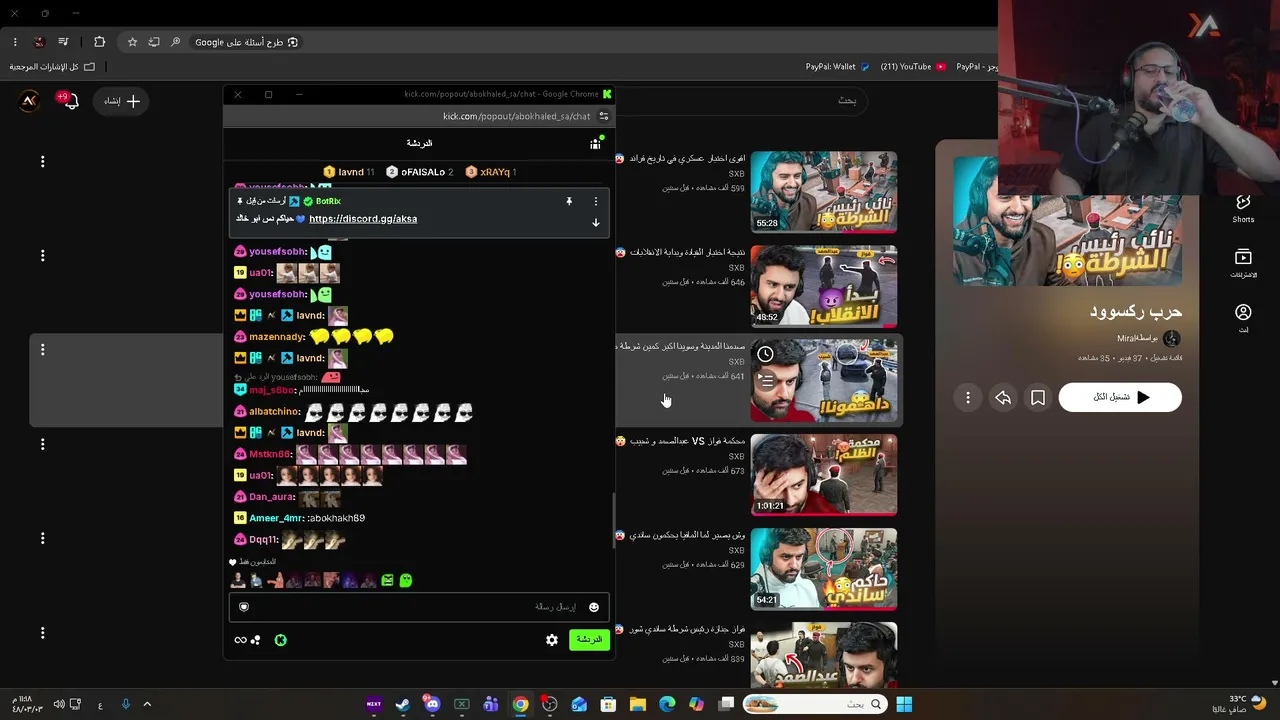Send message with green chat button
Viewport: 1280px width, 720px height.
(x=589, y=640)
